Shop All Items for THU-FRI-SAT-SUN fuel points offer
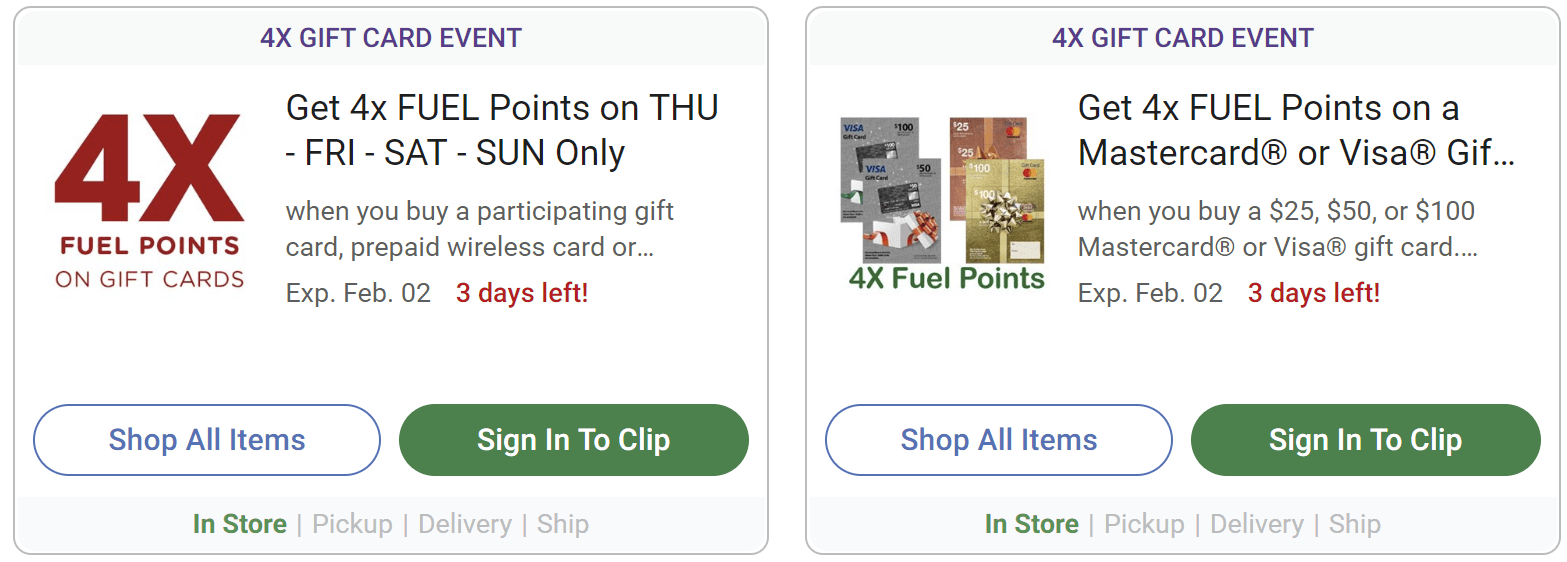Viewport: 1567px width, 562px height. click(x=207, y=440)
